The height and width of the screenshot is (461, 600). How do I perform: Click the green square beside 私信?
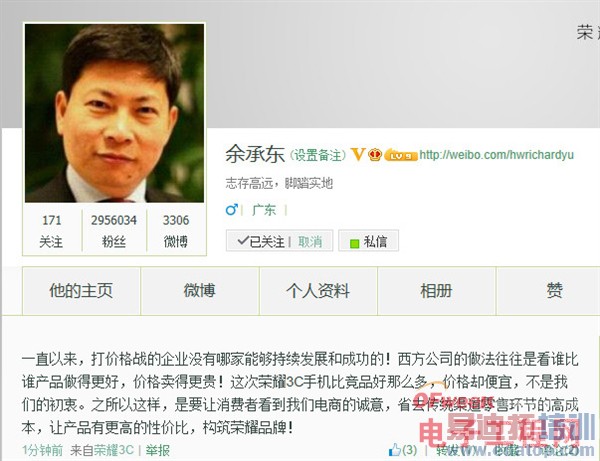pos(354,243)
